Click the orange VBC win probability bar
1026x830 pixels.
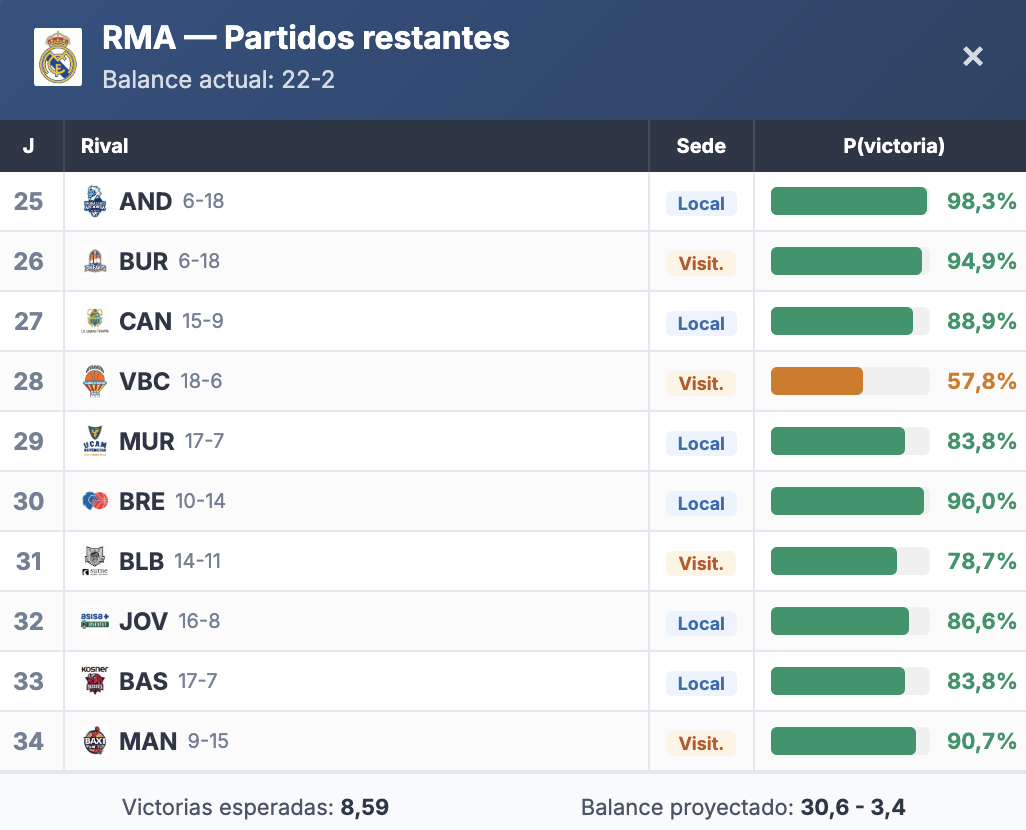[817, 381]
